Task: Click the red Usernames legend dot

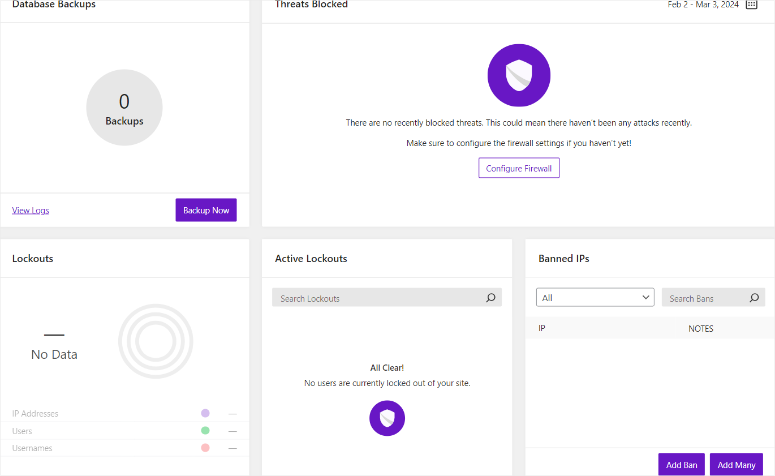Action: [x=205, y=448]
